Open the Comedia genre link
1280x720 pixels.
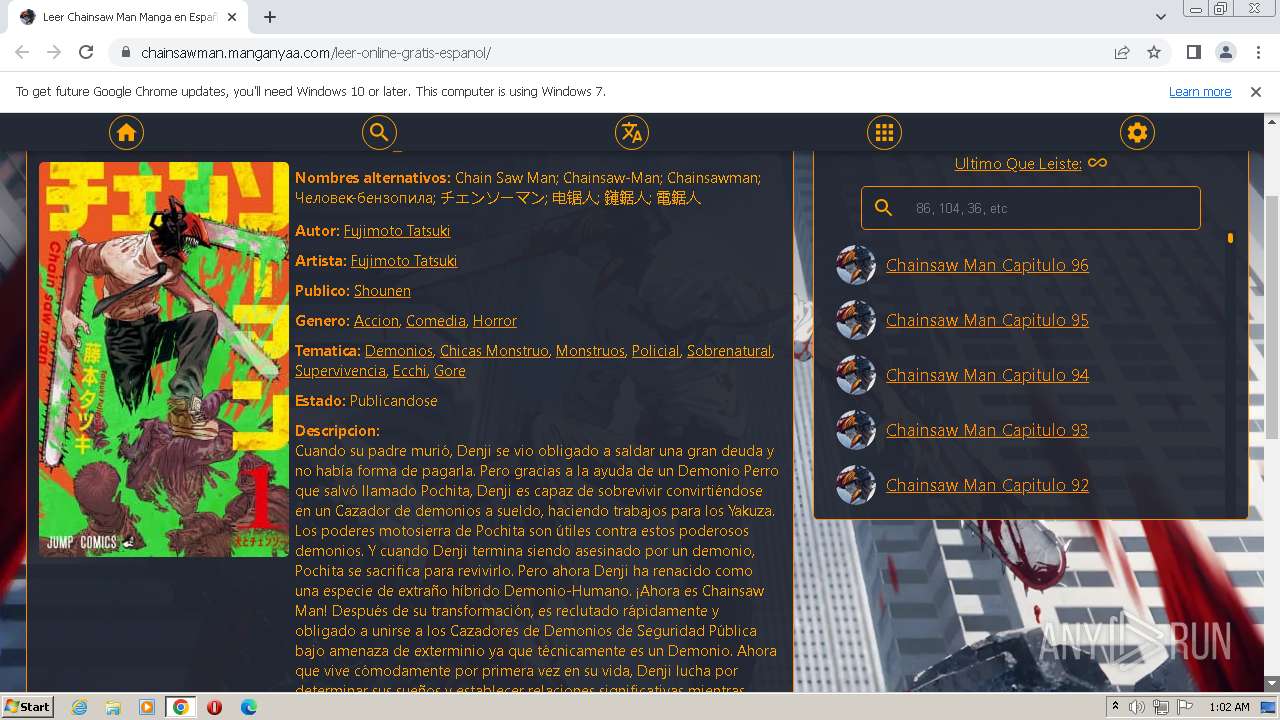tap(436, 320)
